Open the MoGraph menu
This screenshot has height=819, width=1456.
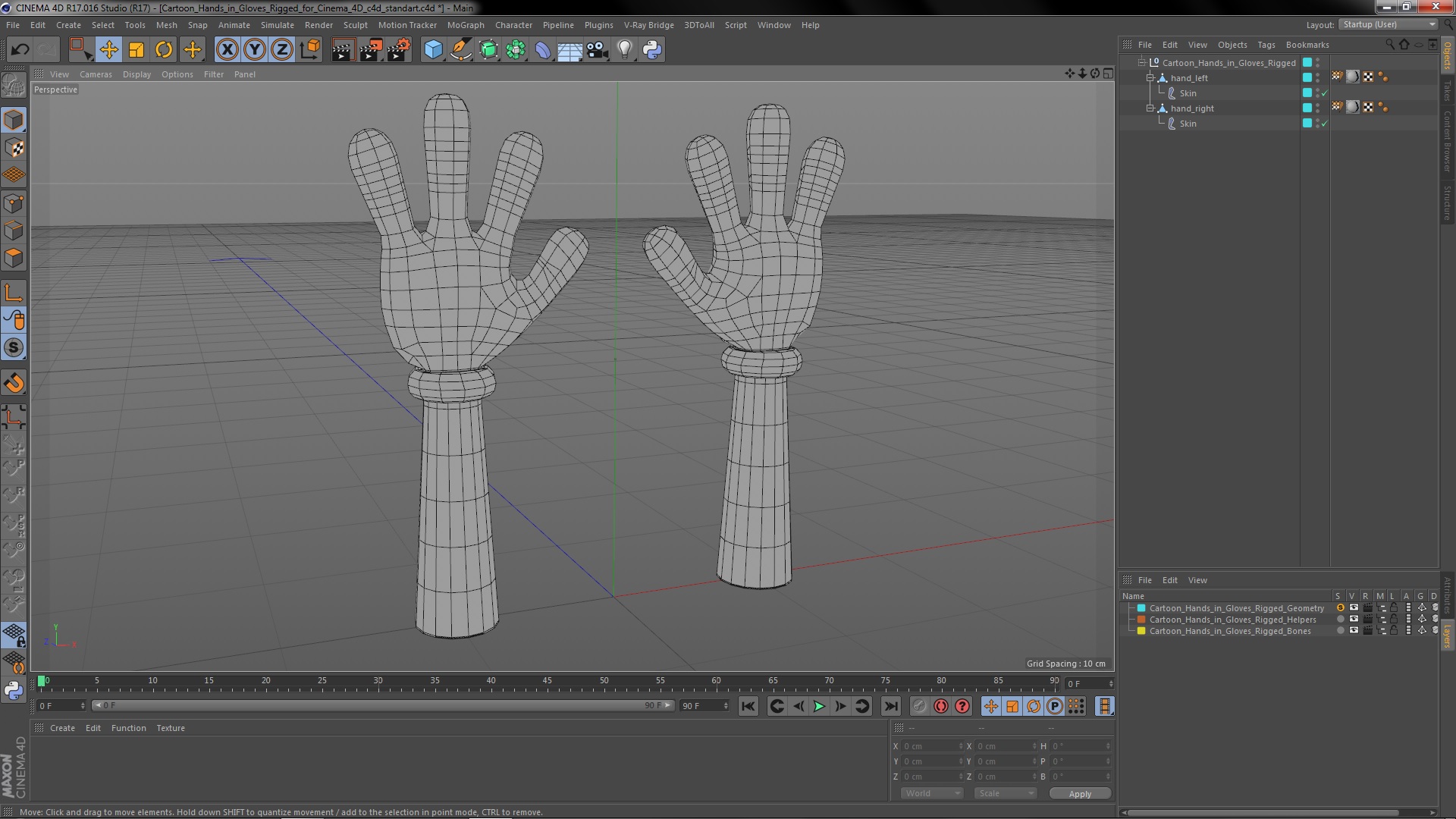coord(466,25)
